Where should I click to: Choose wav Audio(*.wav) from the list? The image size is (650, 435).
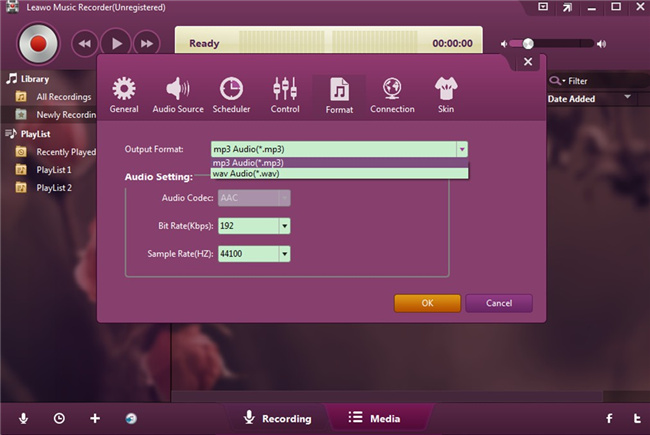[340, 173]
